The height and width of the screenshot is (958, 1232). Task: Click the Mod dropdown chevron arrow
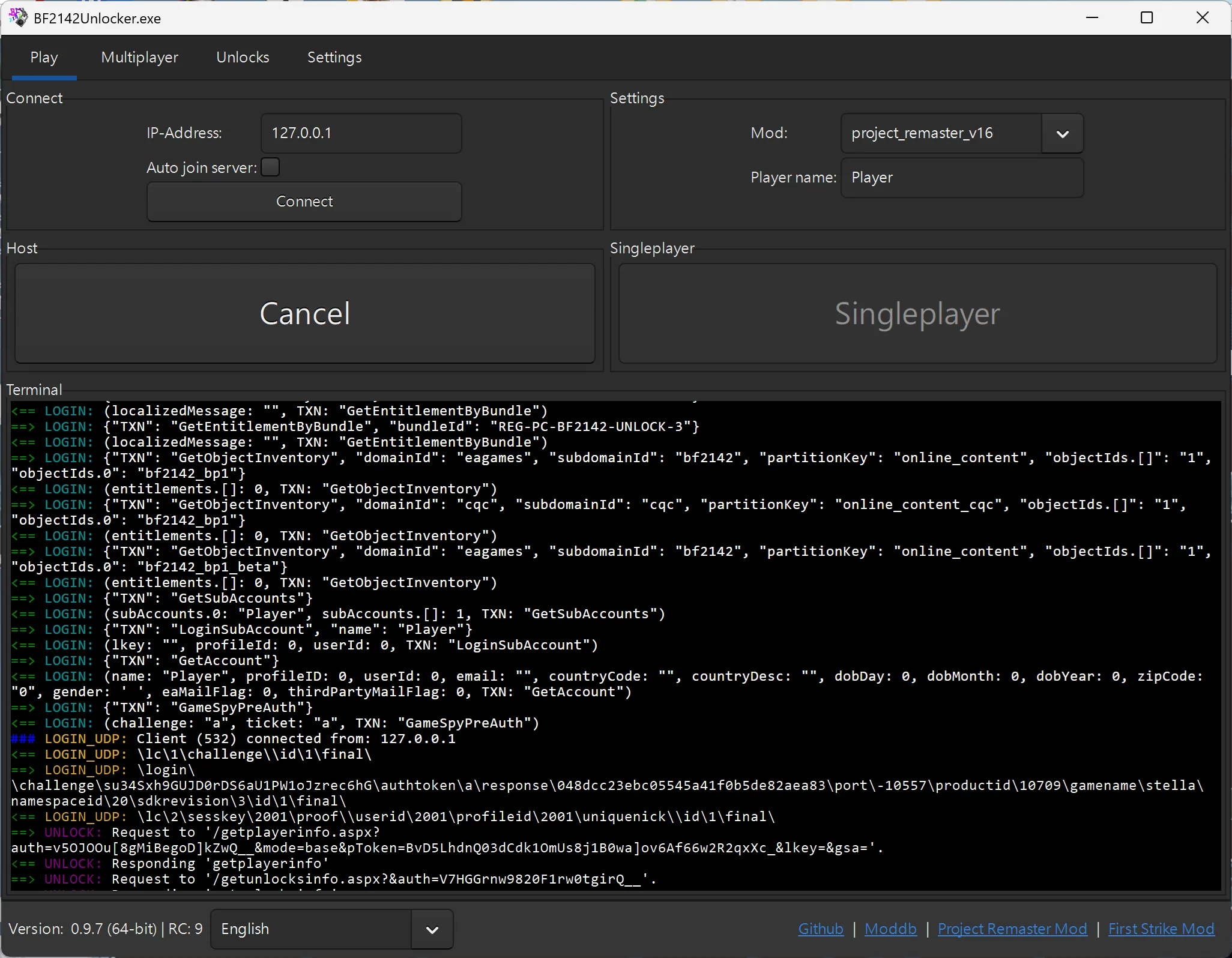tap(1062, 134)
